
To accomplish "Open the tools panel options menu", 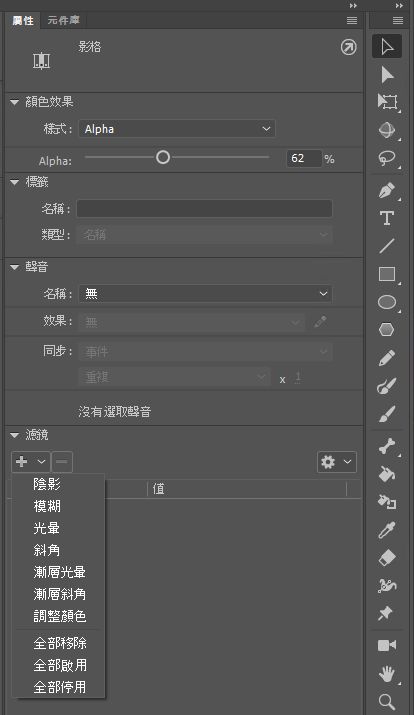I will (398, 21).
